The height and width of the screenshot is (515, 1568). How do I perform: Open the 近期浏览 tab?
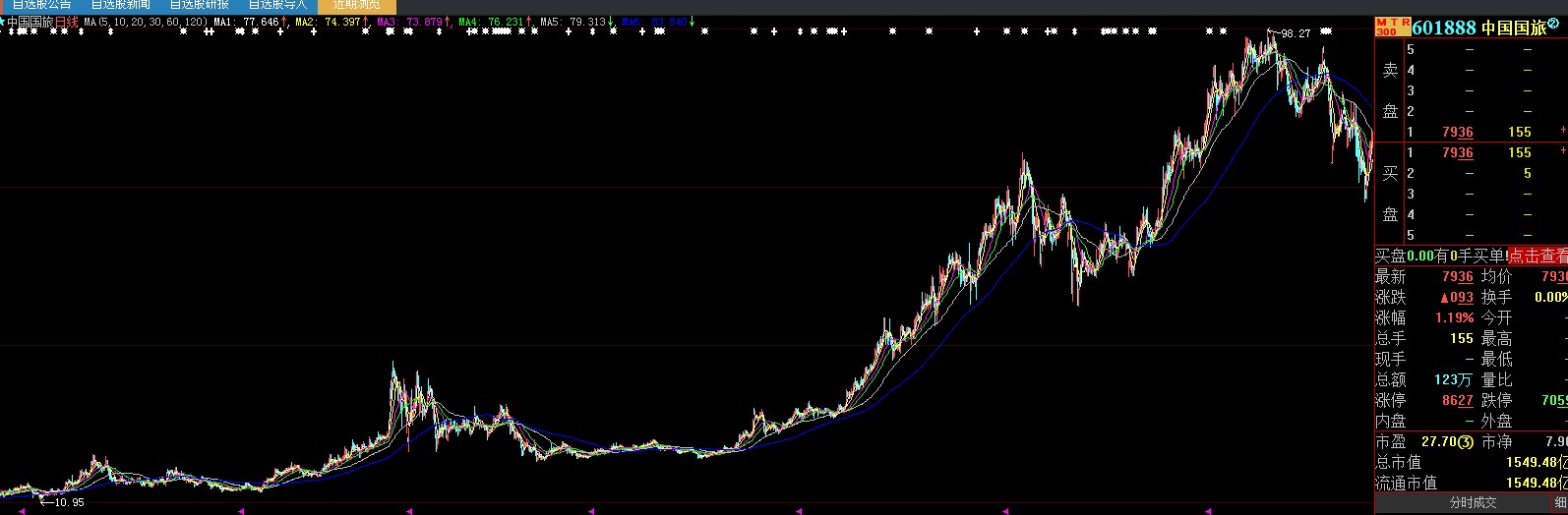click(356, 5)
